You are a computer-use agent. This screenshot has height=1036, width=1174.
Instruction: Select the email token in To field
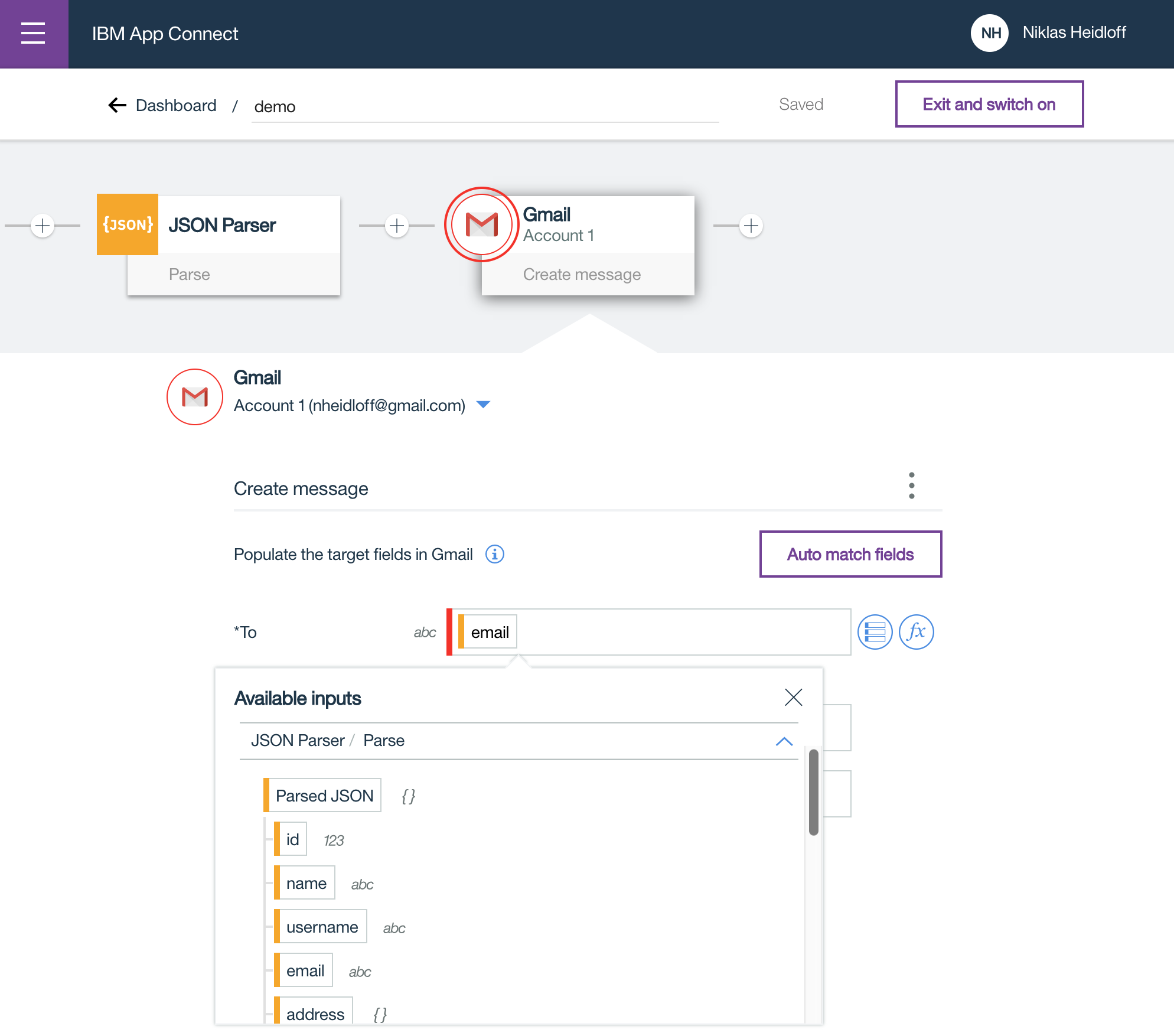pos(488,632)
